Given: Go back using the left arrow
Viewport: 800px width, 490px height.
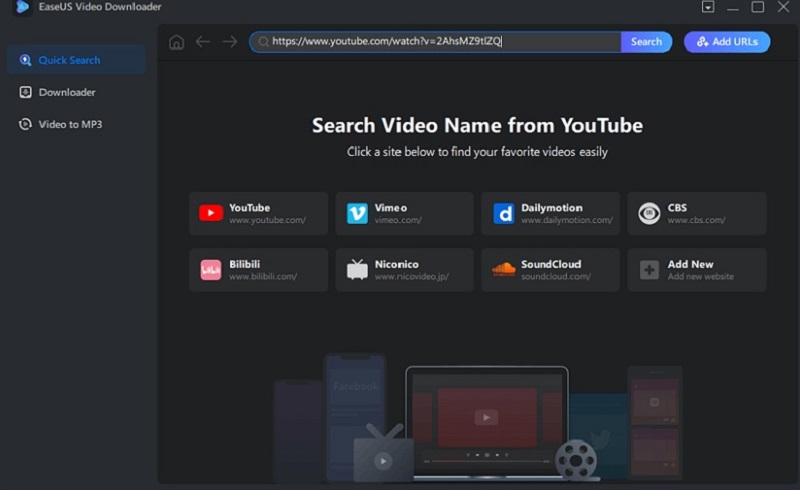Looking at the screenshot, I should click(x=203, y=42).
